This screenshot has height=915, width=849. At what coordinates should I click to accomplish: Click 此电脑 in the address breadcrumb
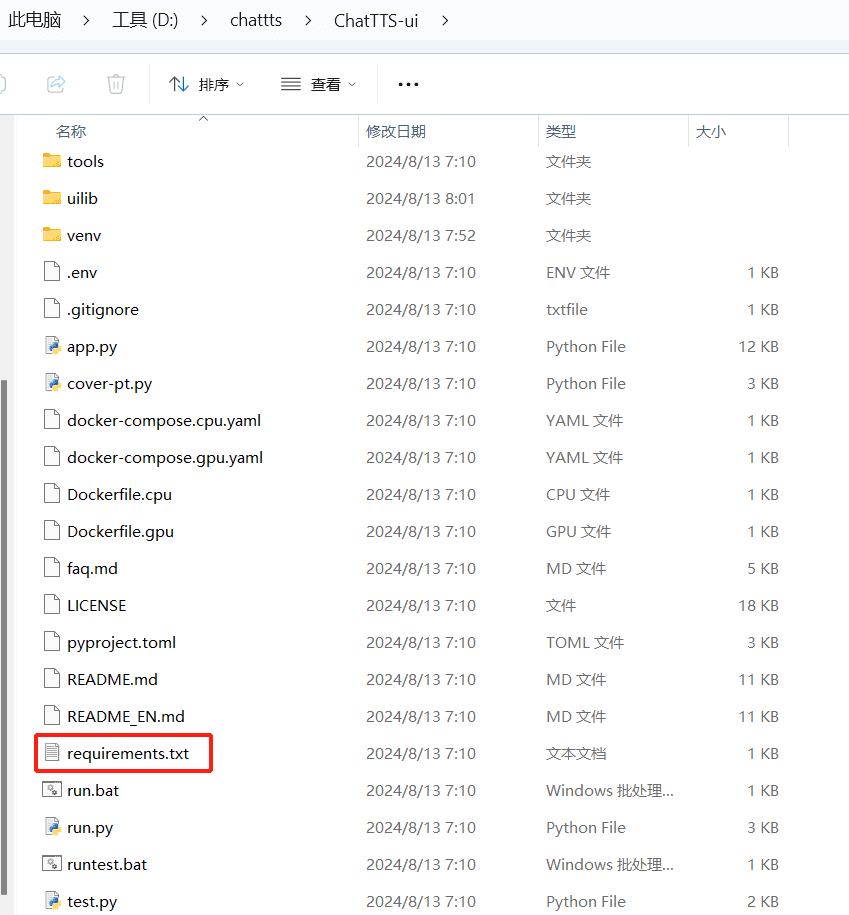pos(34,20)
